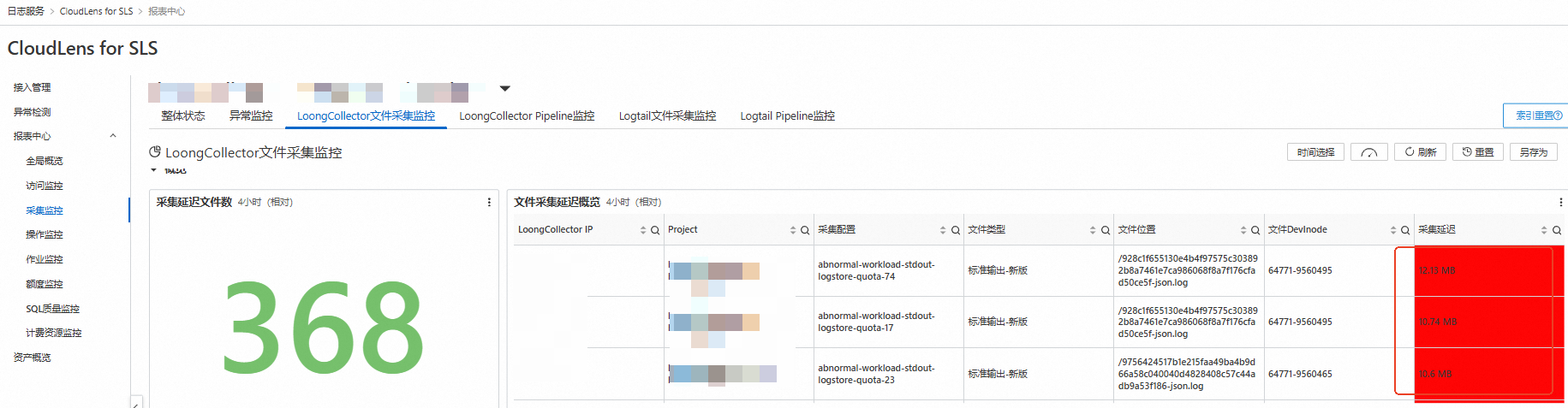Click the gauge auto-refresh icon button
This screenshot has height=408, width=1568.
click(1369, 152)
